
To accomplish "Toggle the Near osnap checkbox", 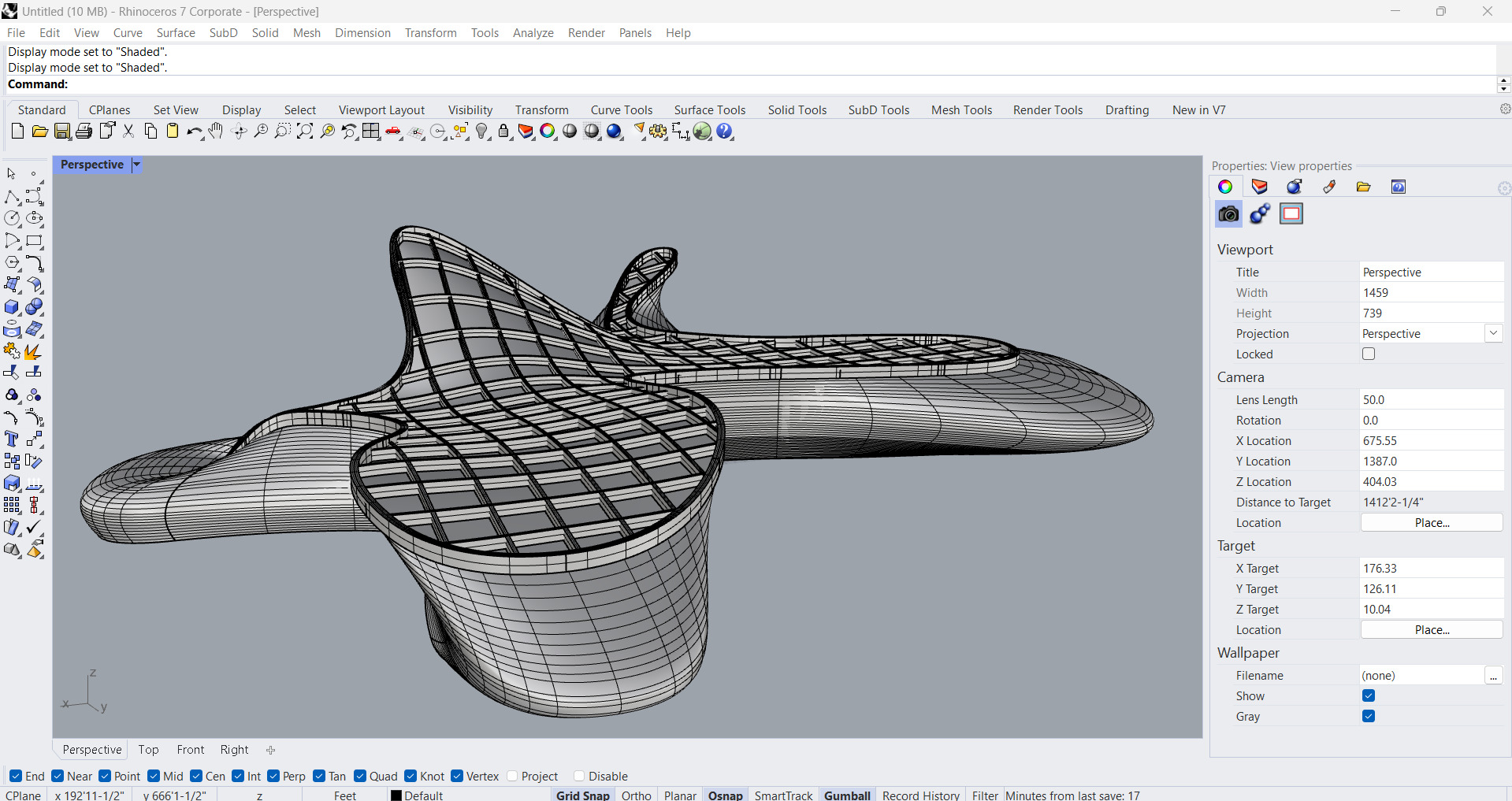I will tap(58, 776).
